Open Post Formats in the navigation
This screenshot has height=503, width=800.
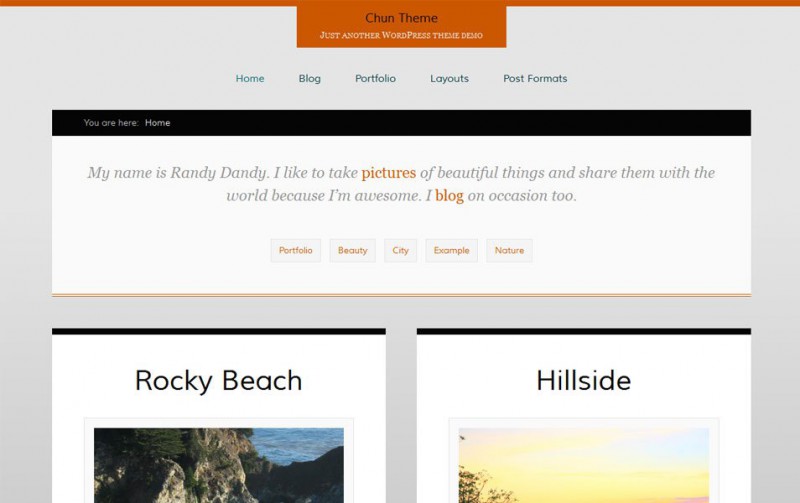pyautogui.click(x=535, y=79)
